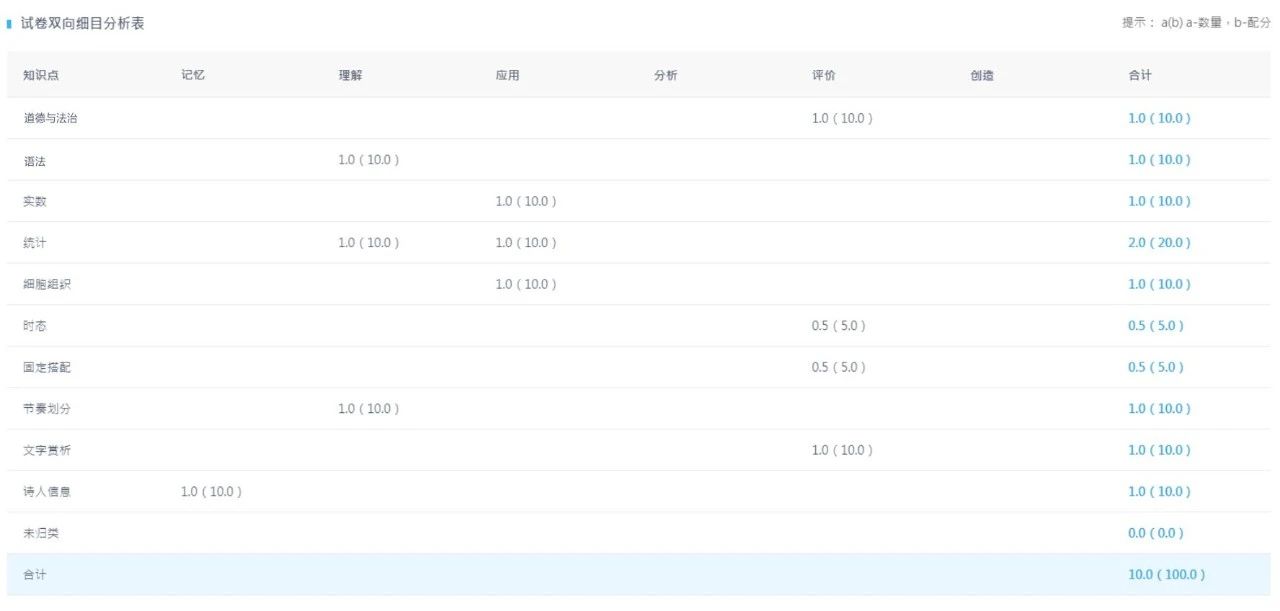Viewport: 1280px width, 611px height.
Task: Click the 理解 value in 节奏划分 row
Action: pos(368,409)
